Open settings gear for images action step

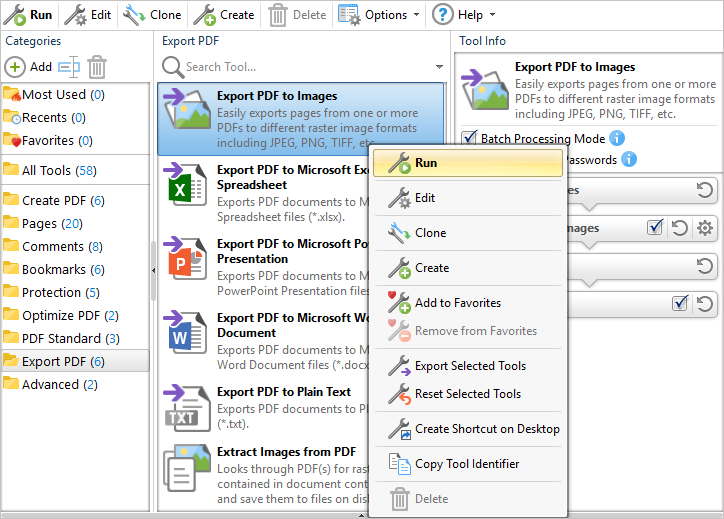click(705, 228)
